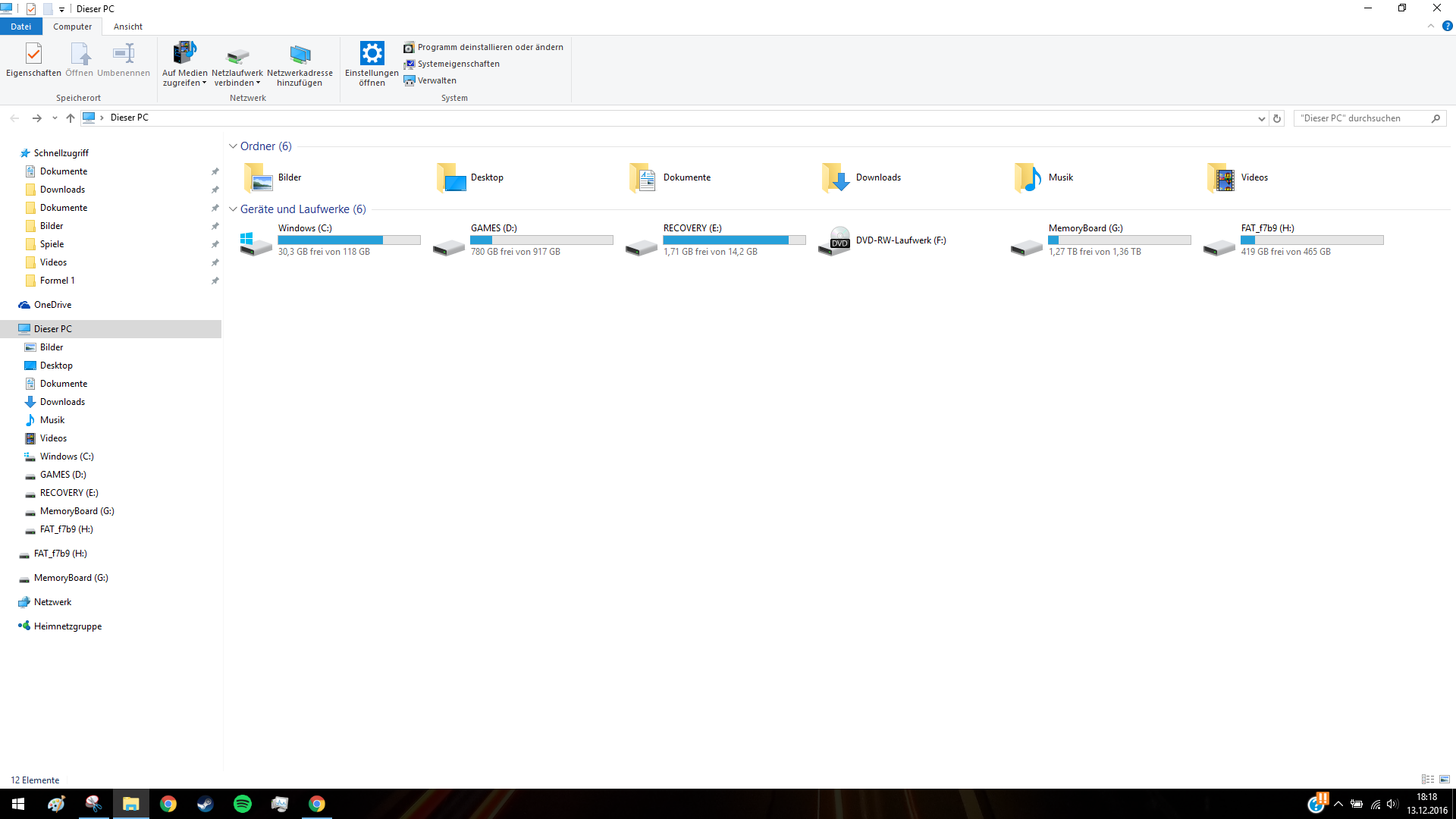Viewport: 1456px width, 819px height.
Task: Click Verwalten in the System group
Action: click(x=437, y=80)
